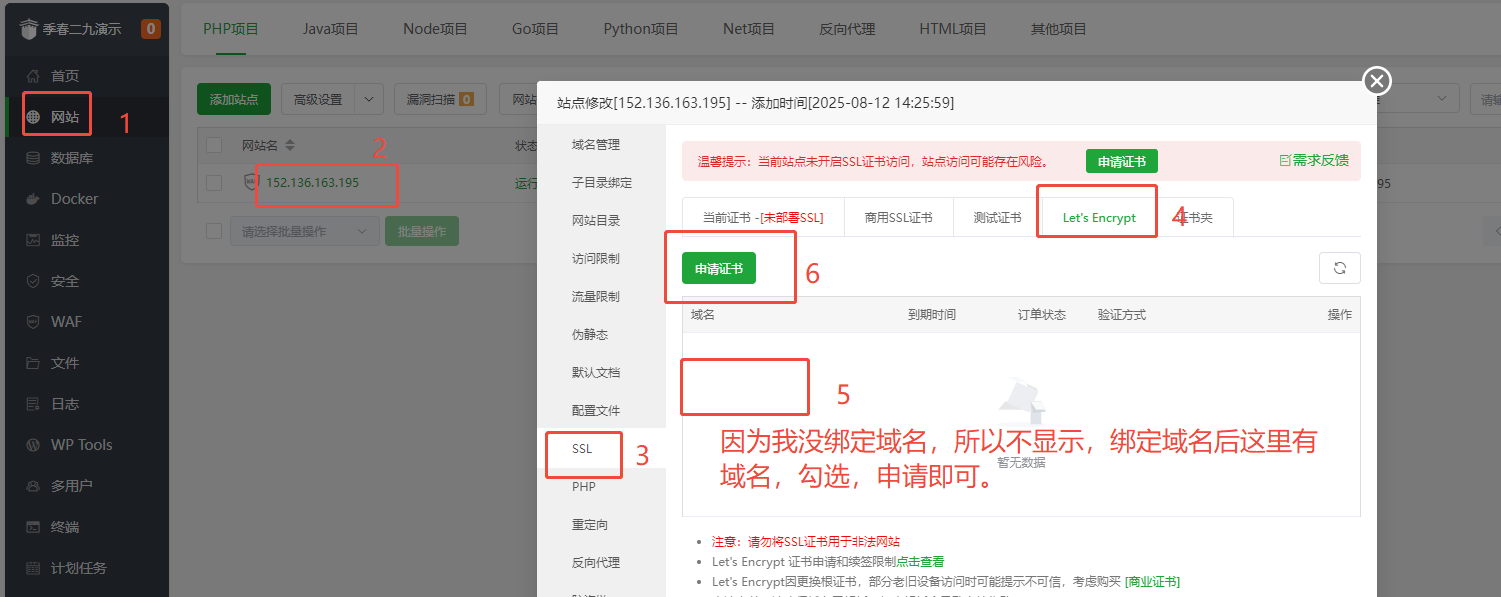Select the 商用SSL证书 tab
The image size is (1501, 597).
coord(898,217)
